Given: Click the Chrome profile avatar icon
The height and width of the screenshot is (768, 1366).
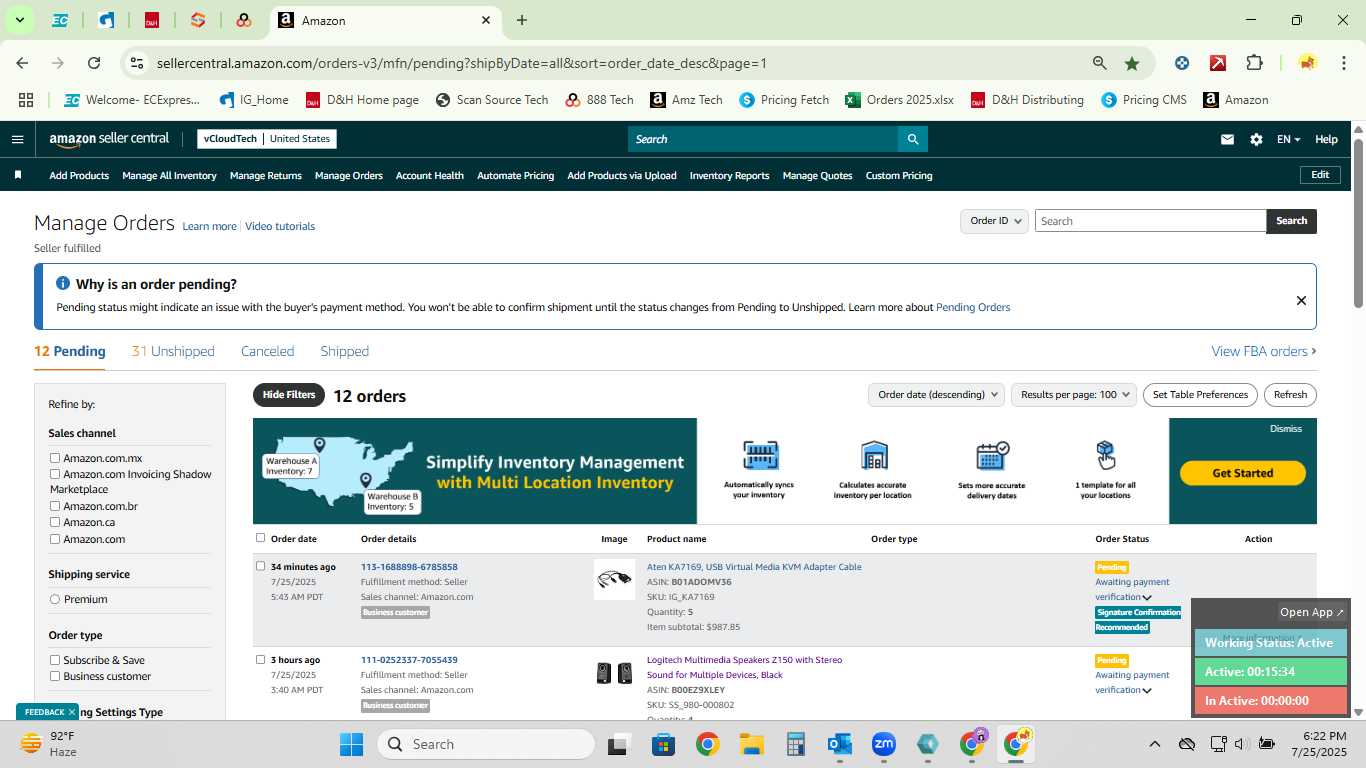Looking at the screenshot, I should [x=1307, y=63].
